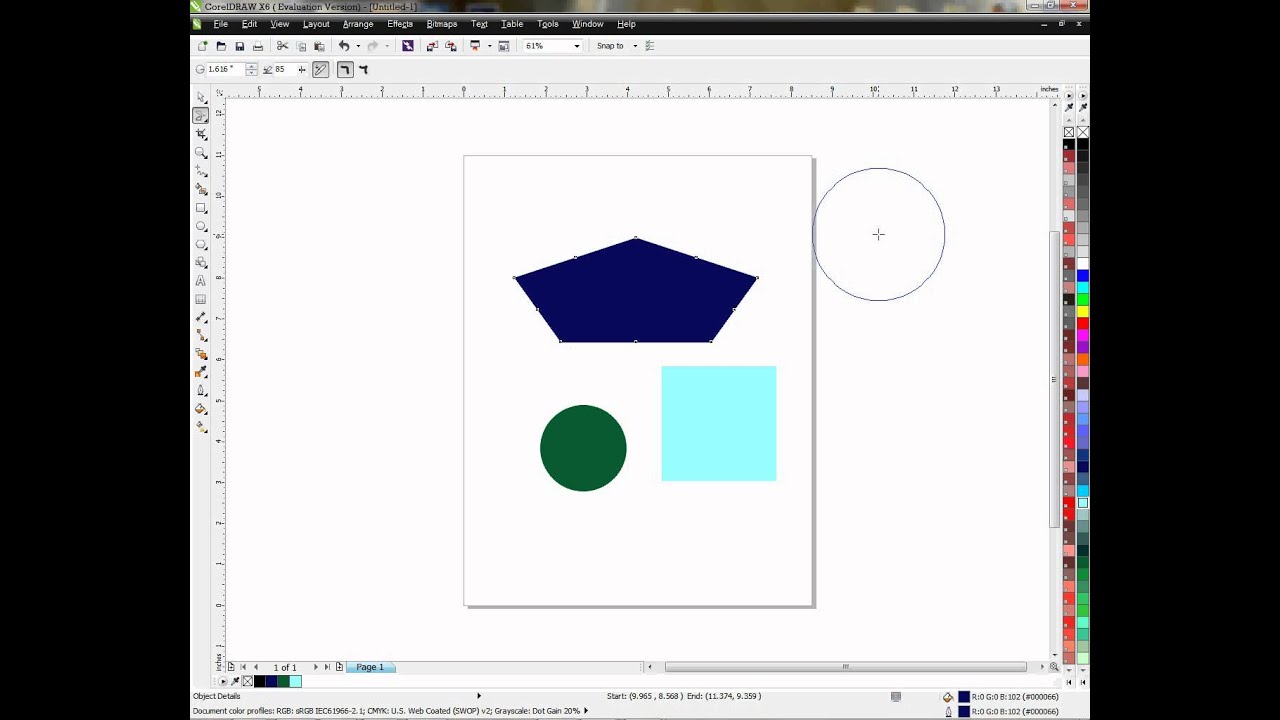This screenshot has height=720, width=1280.
Task: Toggle the pen pressure button
Action: point(320,70)
